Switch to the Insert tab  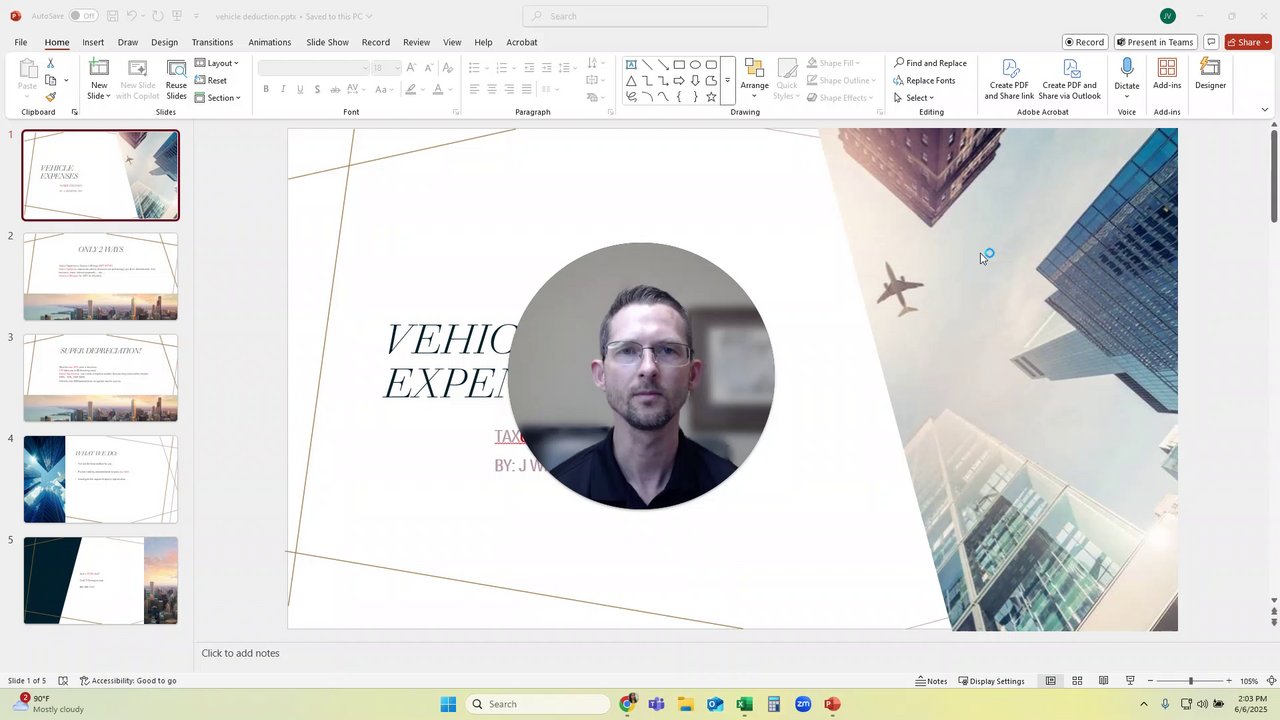pos(93,42)
